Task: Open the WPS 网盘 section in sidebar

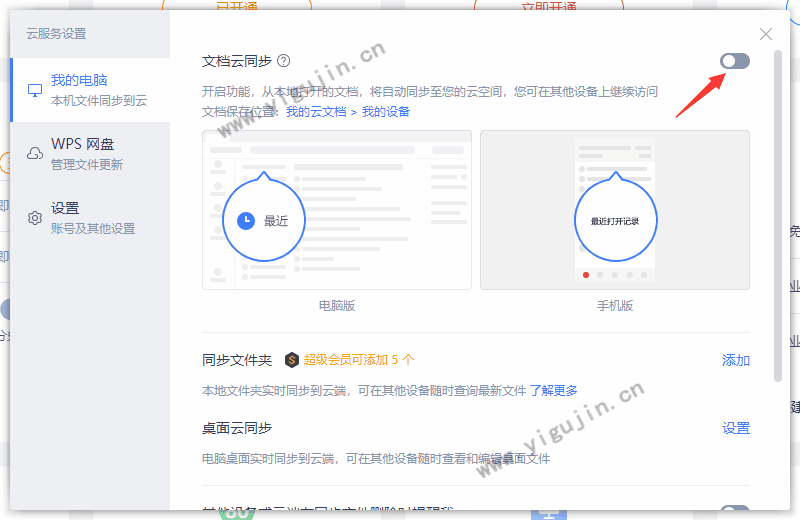Action: point(83,144)
